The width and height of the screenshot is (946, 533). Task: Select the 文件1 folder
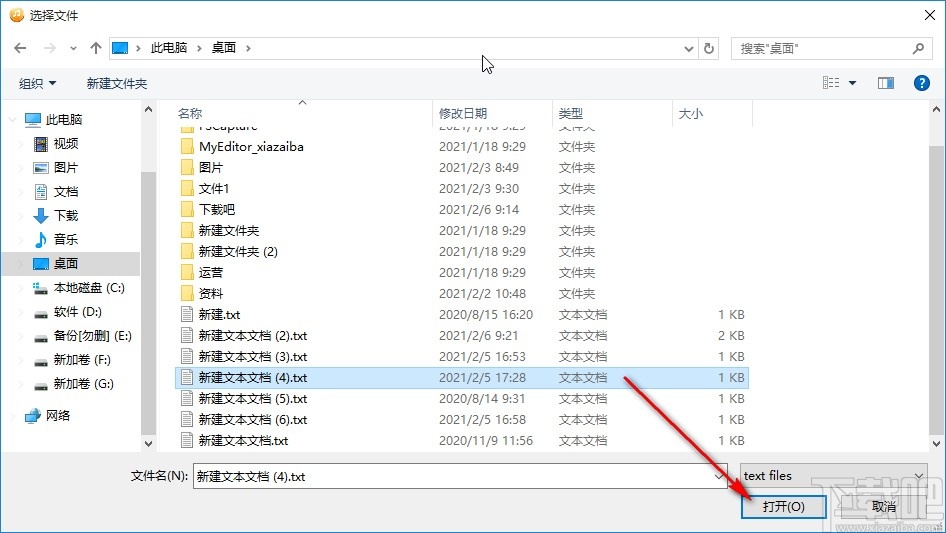(214, 188)
